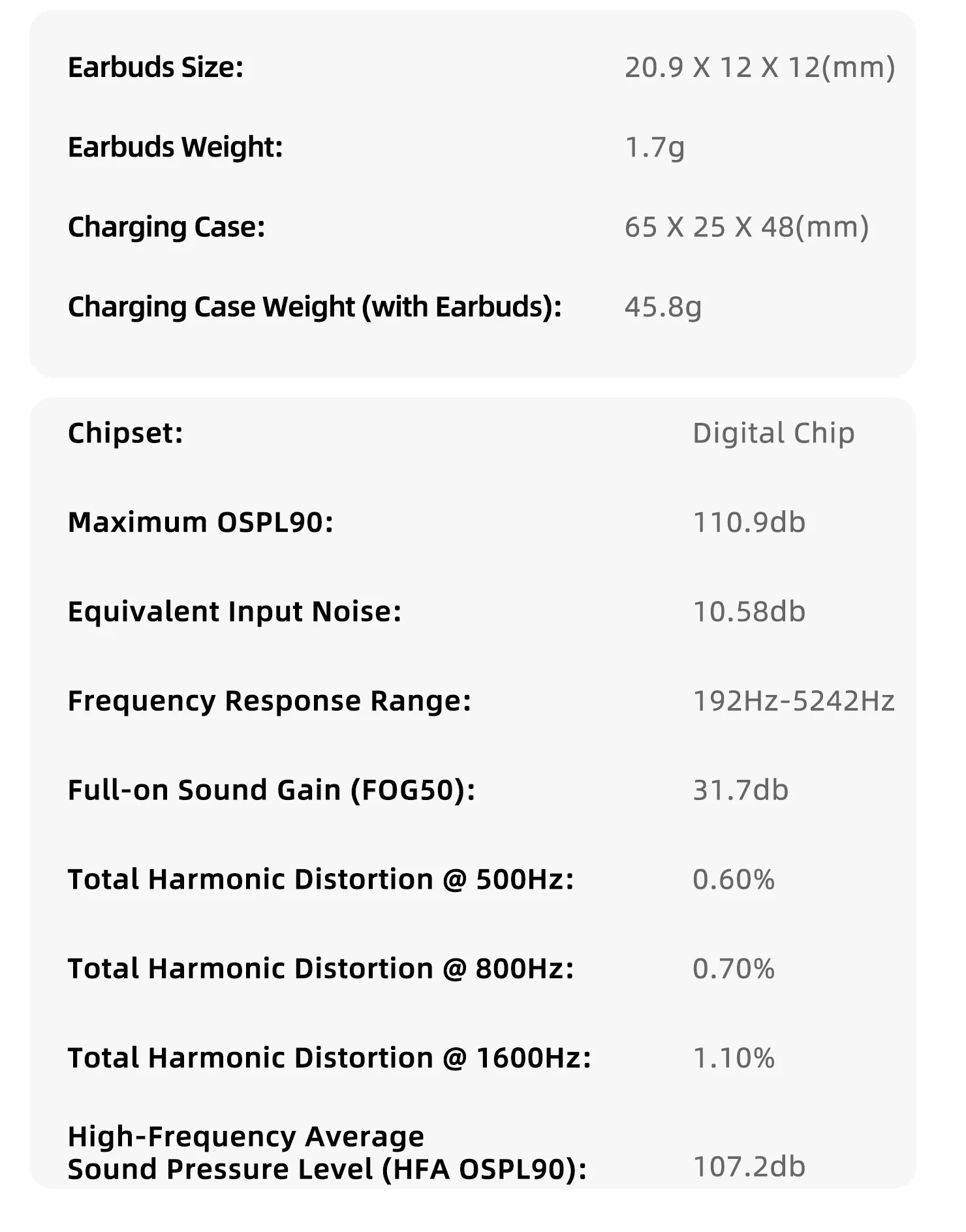Select the 10.58db value
Image resolution: width=966 pixels, height=1232 pixels.
[x=749, y=612]
